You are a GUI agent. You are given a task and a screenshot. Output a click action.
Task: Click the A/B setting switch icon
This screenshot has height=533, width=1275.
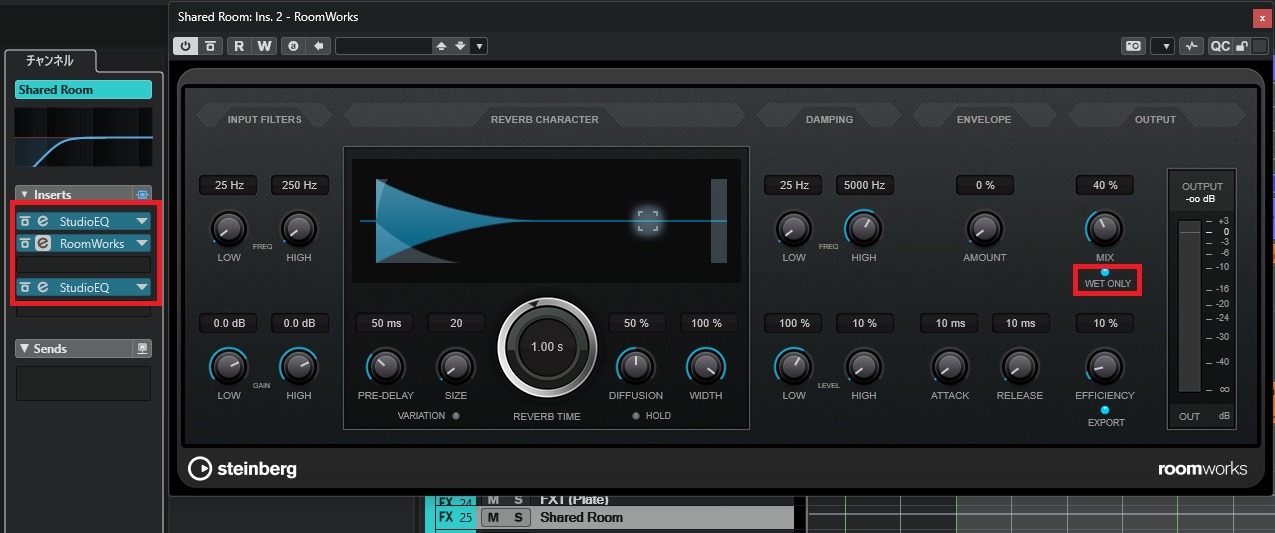pyautogui.click(x=293, y=46)
